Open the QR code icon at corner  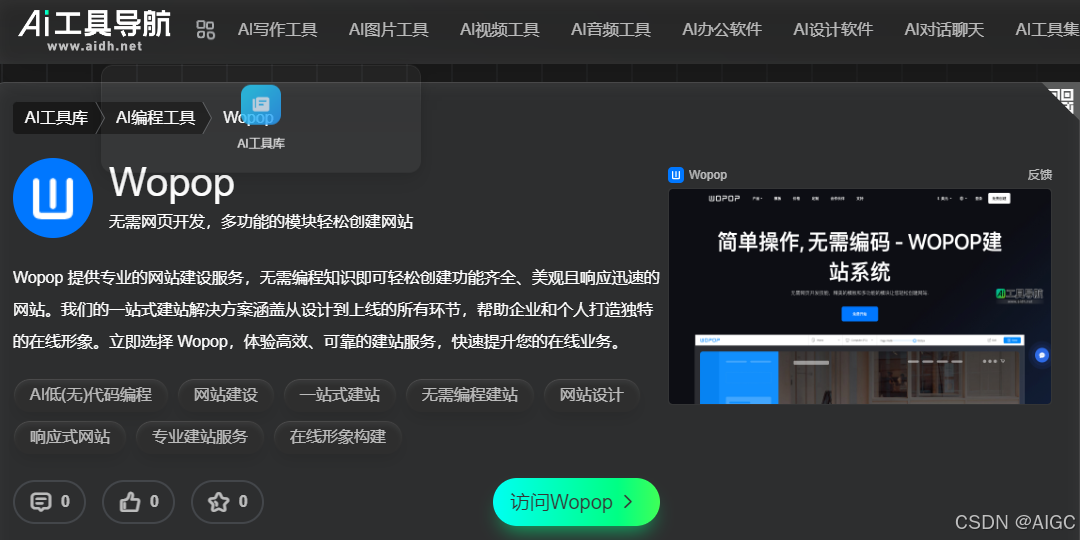point(1061,101)
